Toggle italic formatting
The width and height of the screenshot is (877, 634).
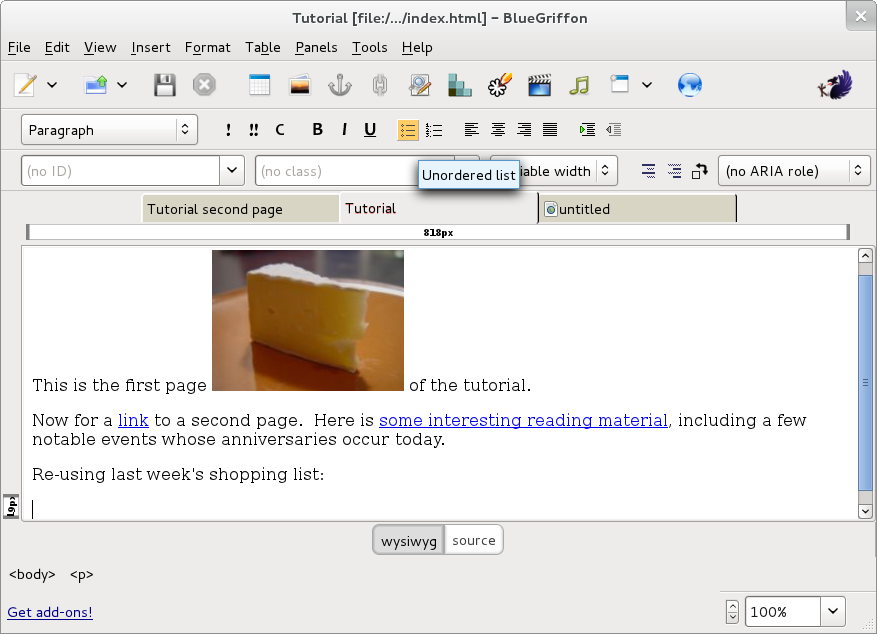(344, 130)
